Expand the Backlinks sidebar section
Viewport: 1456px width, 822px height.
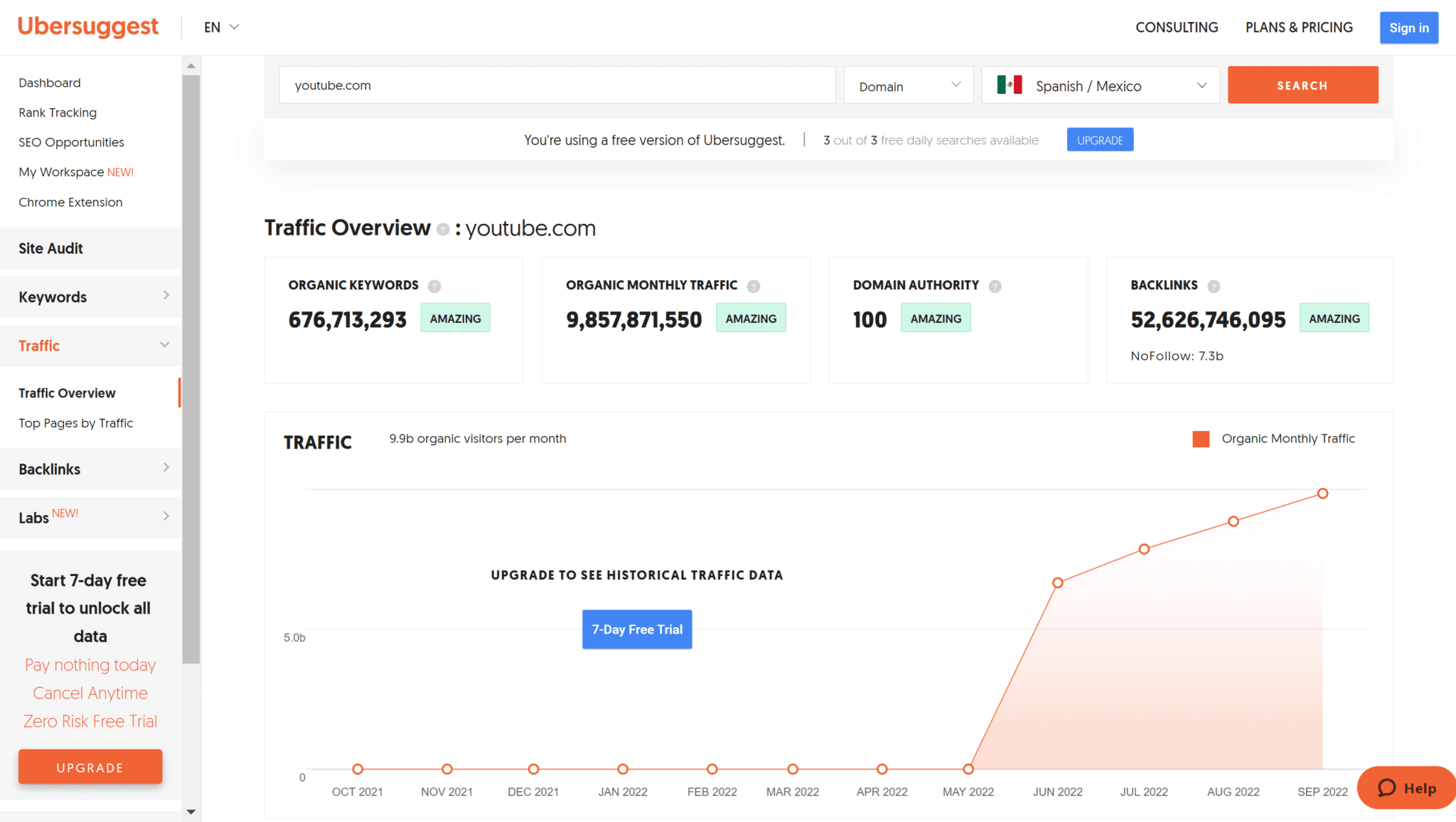pos(91,469)
